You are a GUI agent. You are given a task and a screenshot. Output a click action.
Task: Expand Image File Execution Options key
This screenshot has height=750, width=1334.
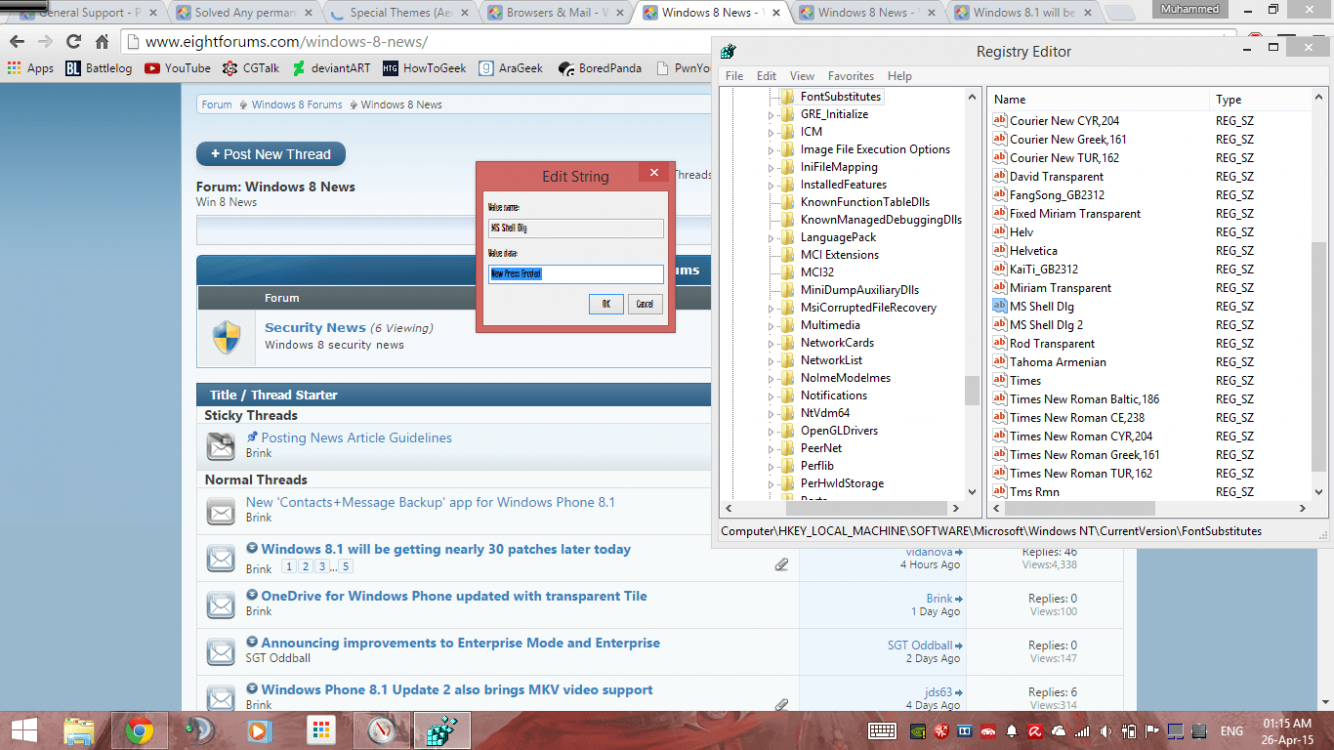771,150
